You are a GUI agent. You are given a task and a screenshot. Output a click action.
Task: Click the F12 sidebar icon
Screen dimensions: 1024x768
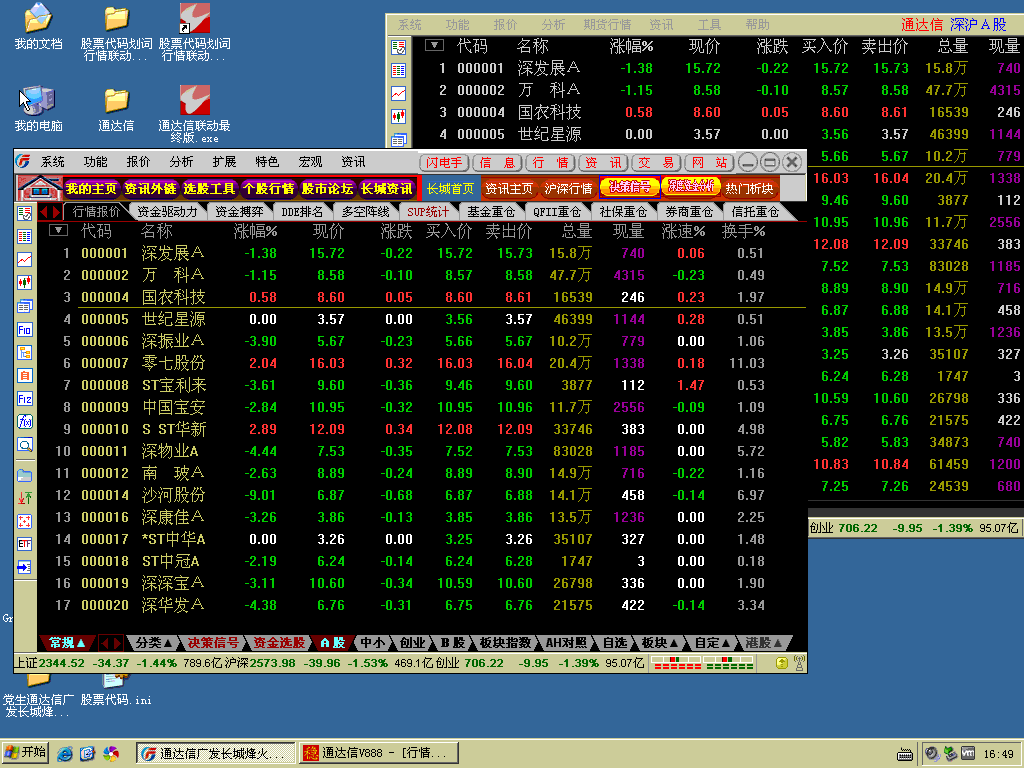point(25,399)
